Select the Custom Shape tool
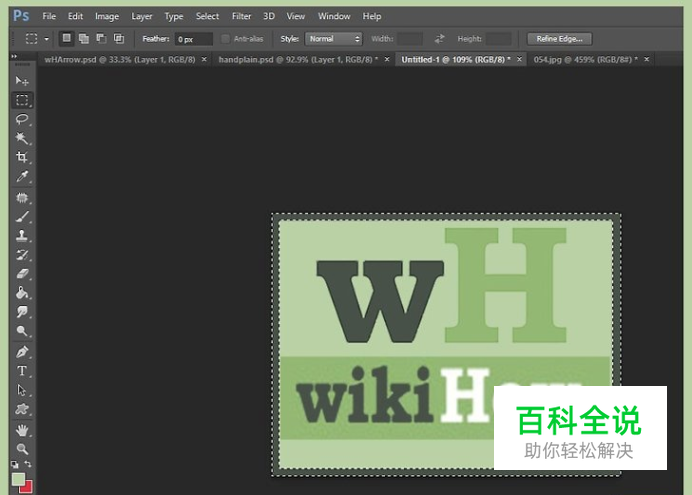This screenshot has height=495, width=692. tap(22, 409)
